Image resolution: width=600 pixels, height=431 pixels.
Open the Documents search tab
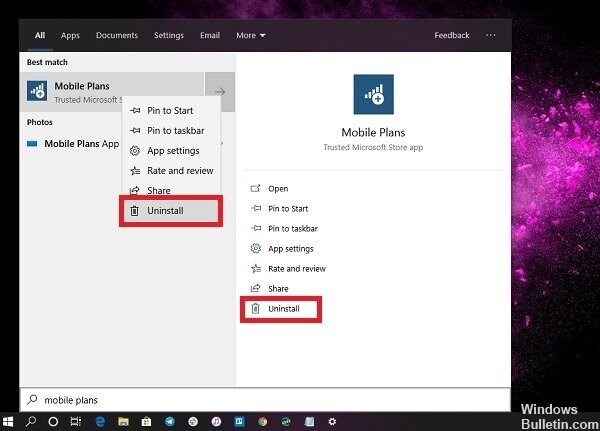tap(117, 36)
